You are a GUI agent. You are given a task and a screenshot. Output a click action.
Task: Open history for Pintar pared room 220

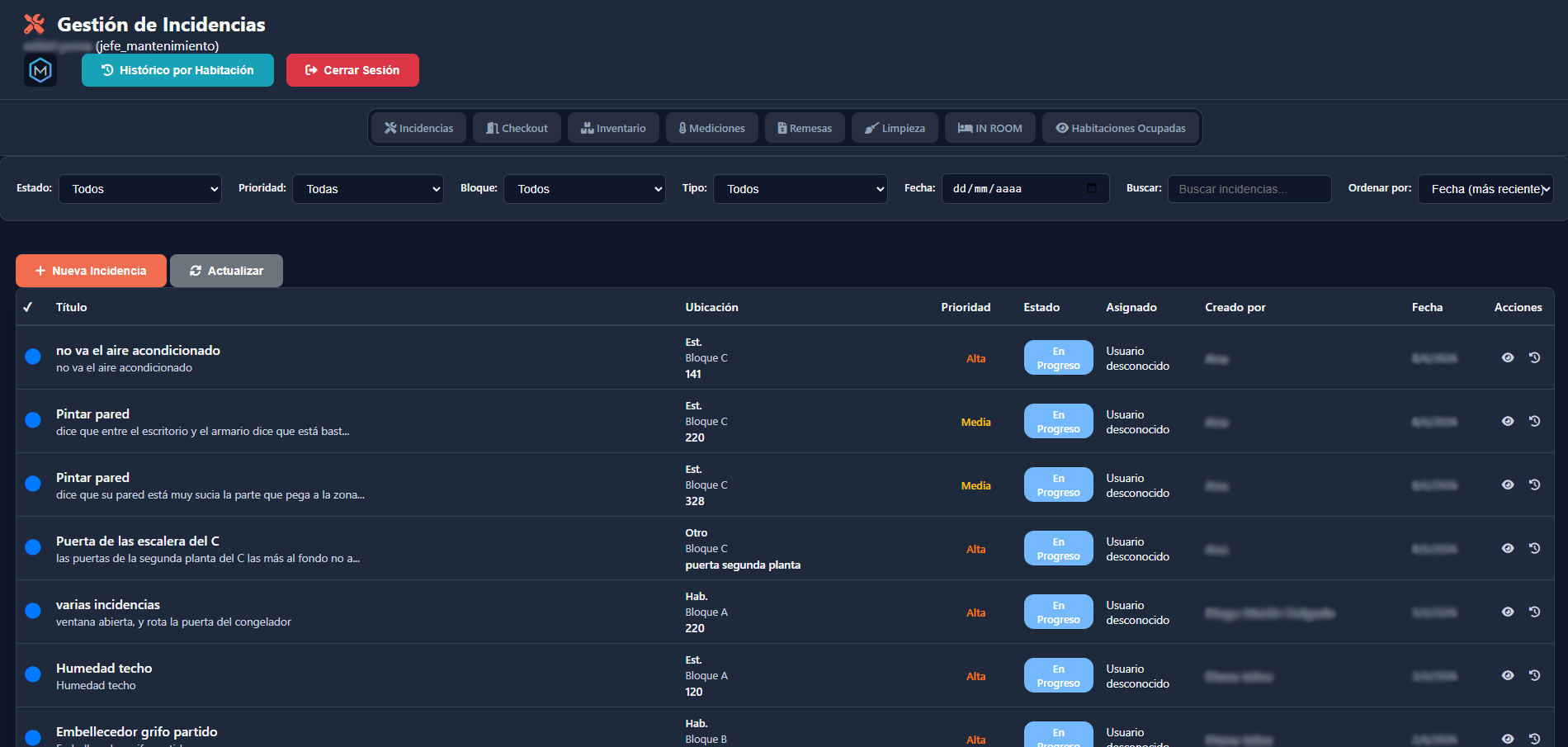pos(1534,421)
